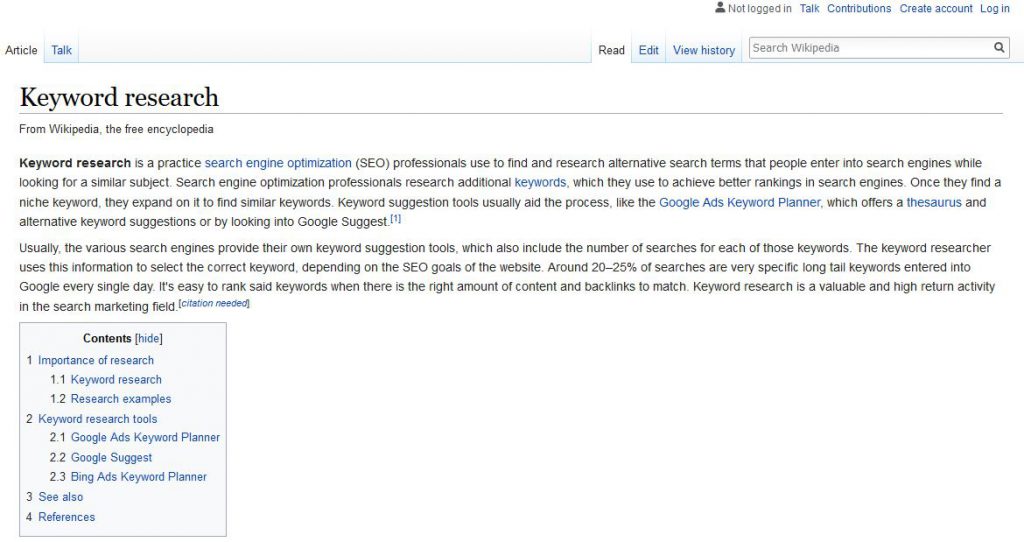Open the Edit tab
Screen dimensions: 1024x542
point(648,50)
